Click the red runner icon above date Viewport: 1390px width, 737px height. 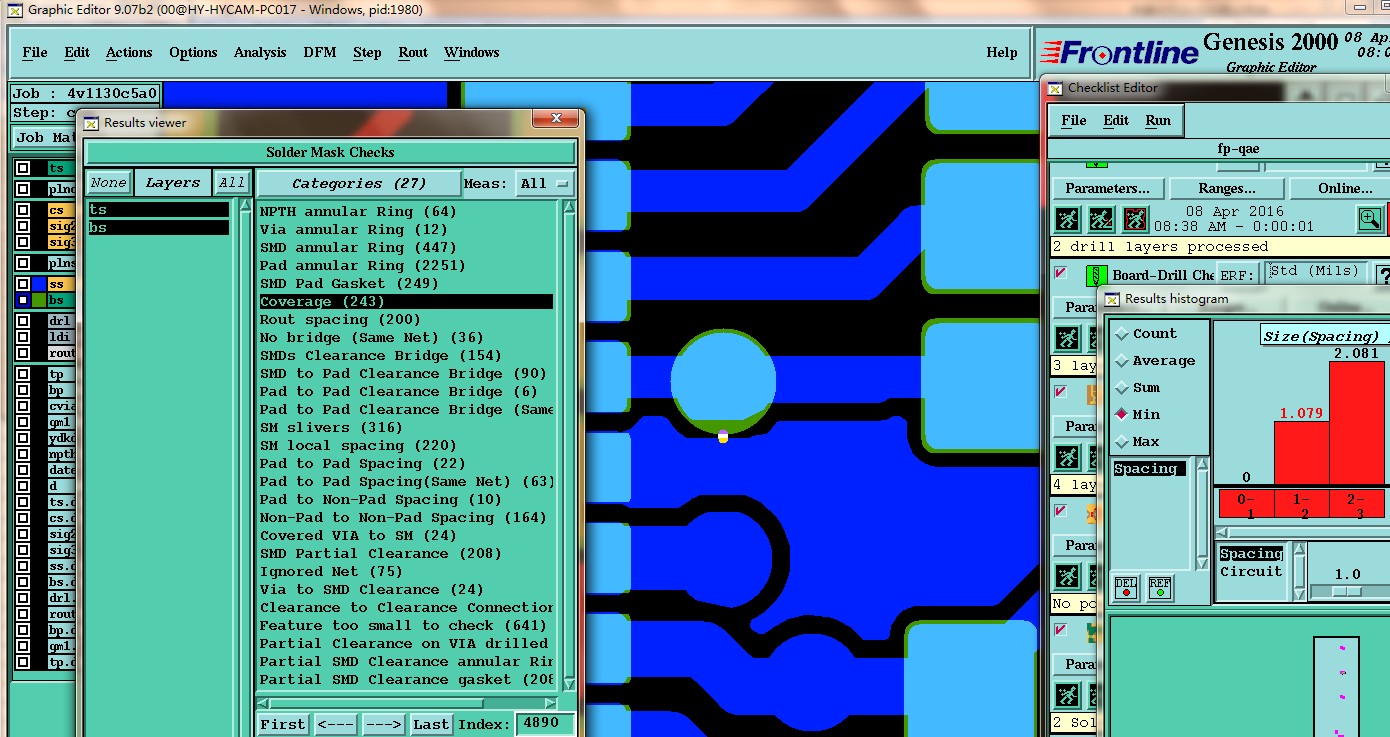1135,219
